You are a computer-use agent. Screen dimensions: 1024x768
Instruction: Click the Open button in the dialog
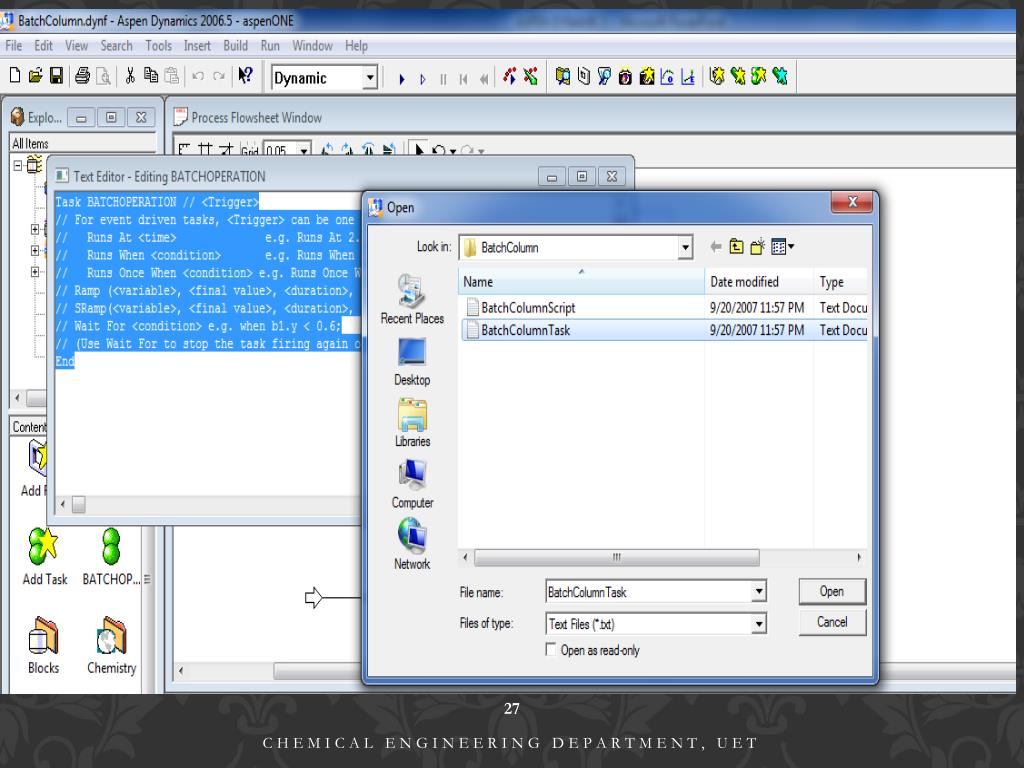pyautogui.click(x=832, y=592)
